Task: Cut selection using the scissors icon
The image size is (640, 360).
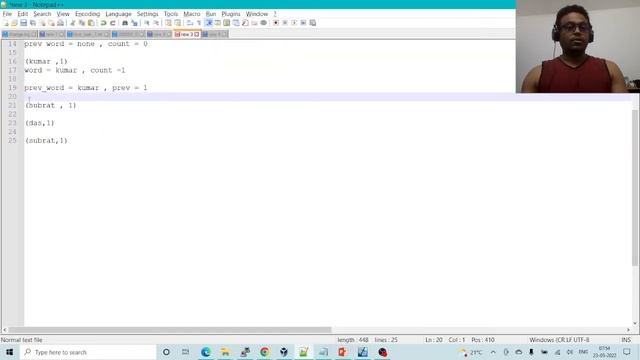Action: click(73, 23)
